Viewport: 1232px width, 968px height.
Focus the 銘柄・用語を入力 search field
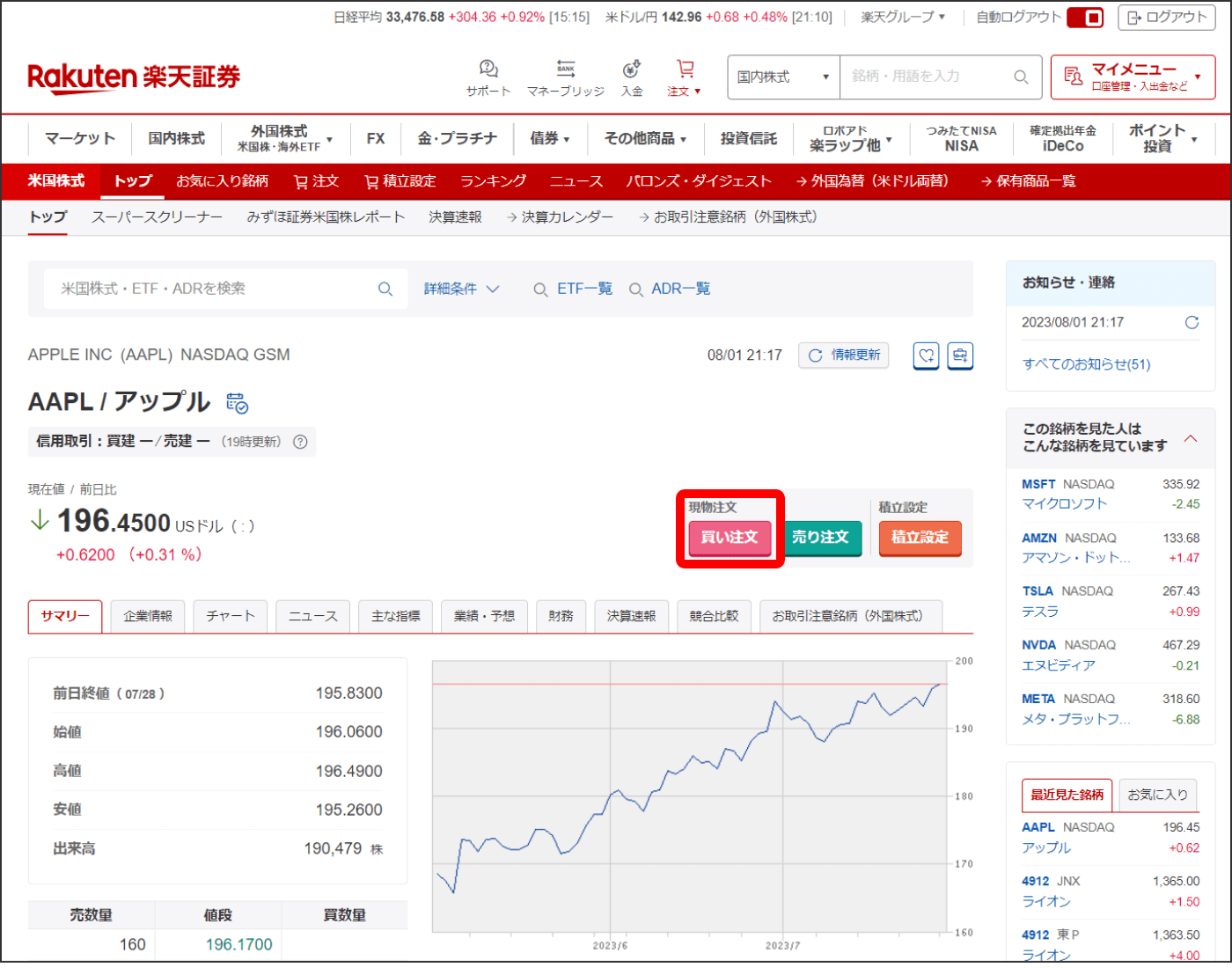coord(928,77)
